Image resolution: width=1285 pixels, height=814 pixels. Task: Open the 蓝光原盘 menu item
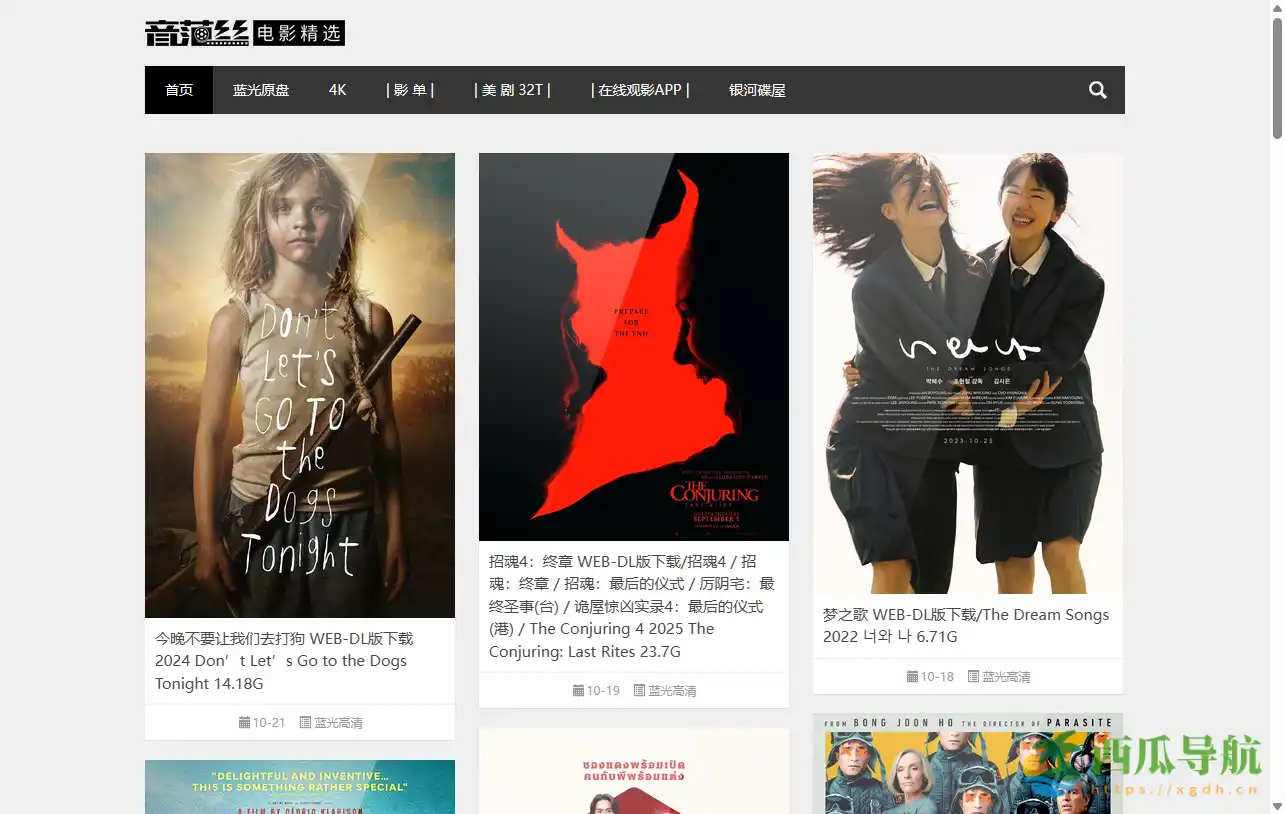click(261, 90)
